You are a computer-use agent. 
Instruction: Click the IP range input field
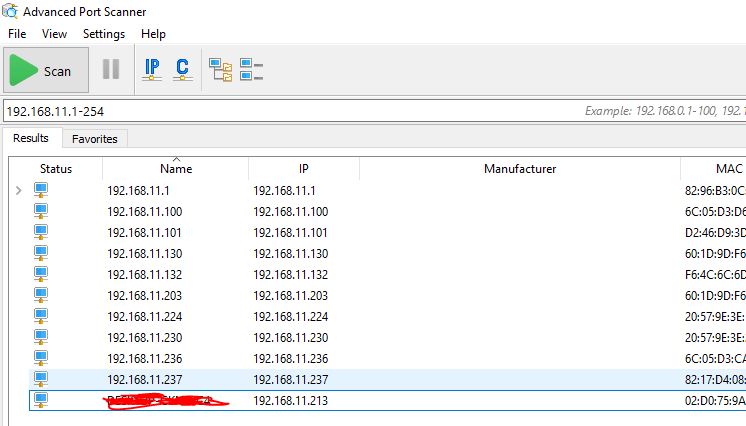point(374,111)
